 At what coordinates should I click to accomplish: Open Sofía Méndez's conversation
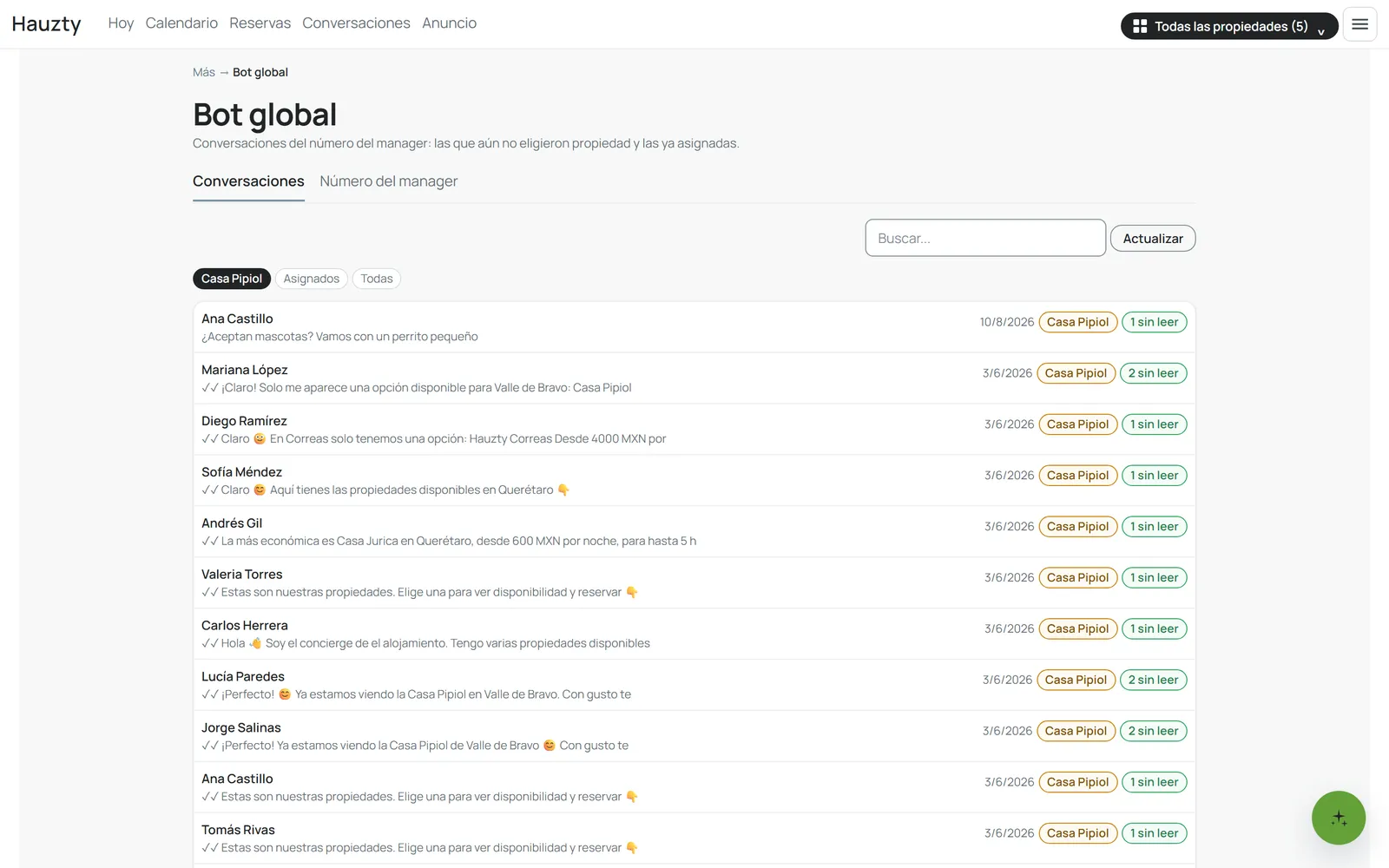[694, 481]
